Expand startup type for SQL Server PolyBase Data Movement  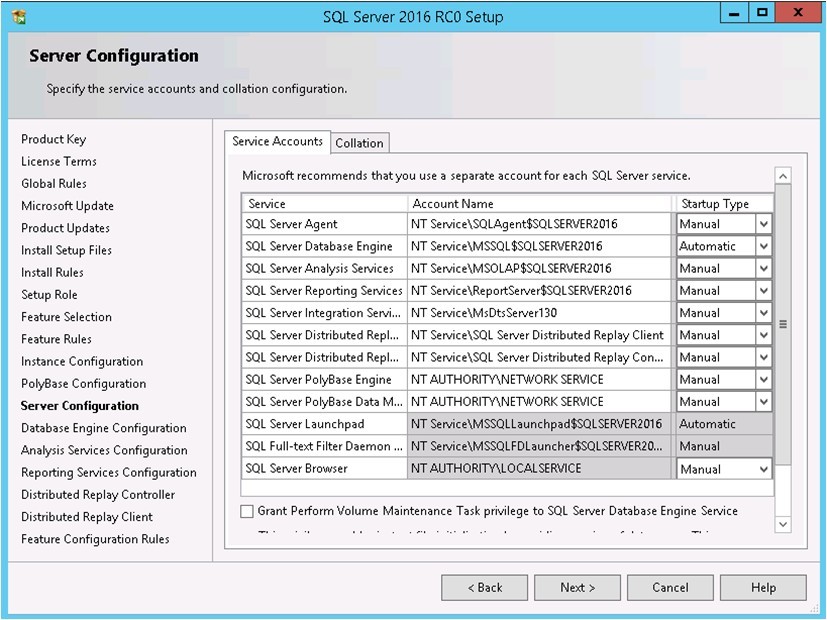coord(763,401)
